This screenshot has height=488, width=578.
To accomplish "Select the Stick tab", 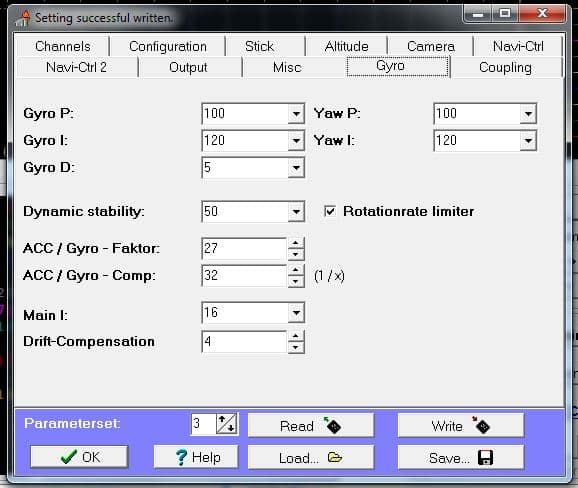I will tap(259, 46).
